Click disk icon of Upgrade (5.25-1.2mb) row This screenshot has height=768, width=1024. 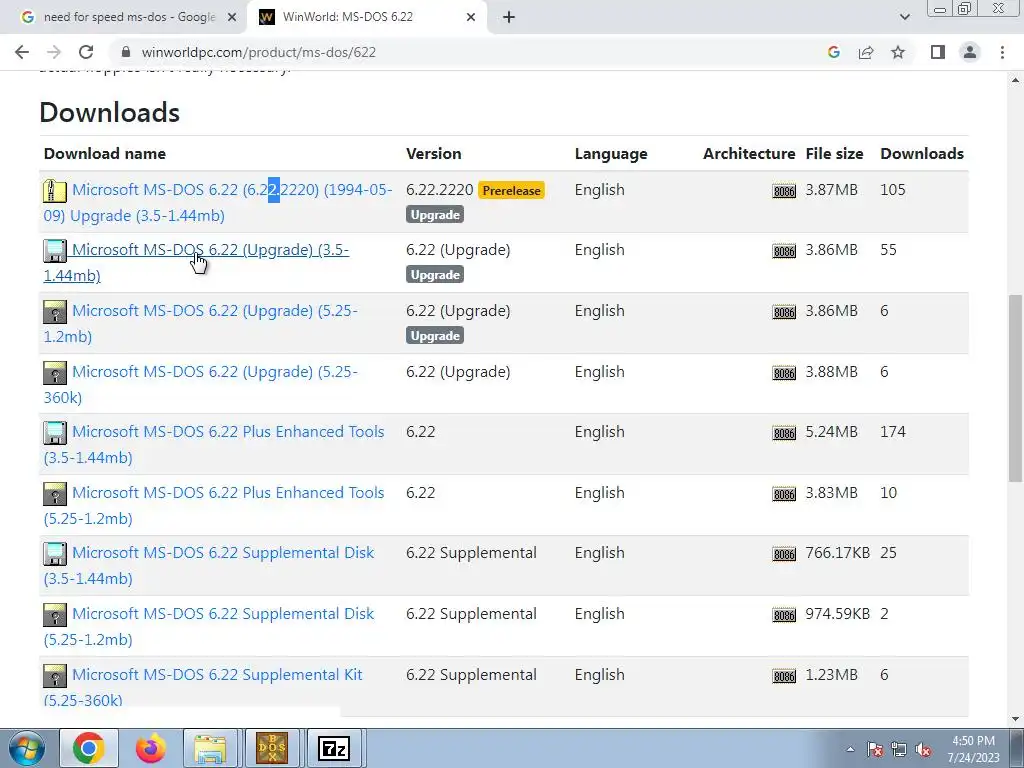[55, 312]
